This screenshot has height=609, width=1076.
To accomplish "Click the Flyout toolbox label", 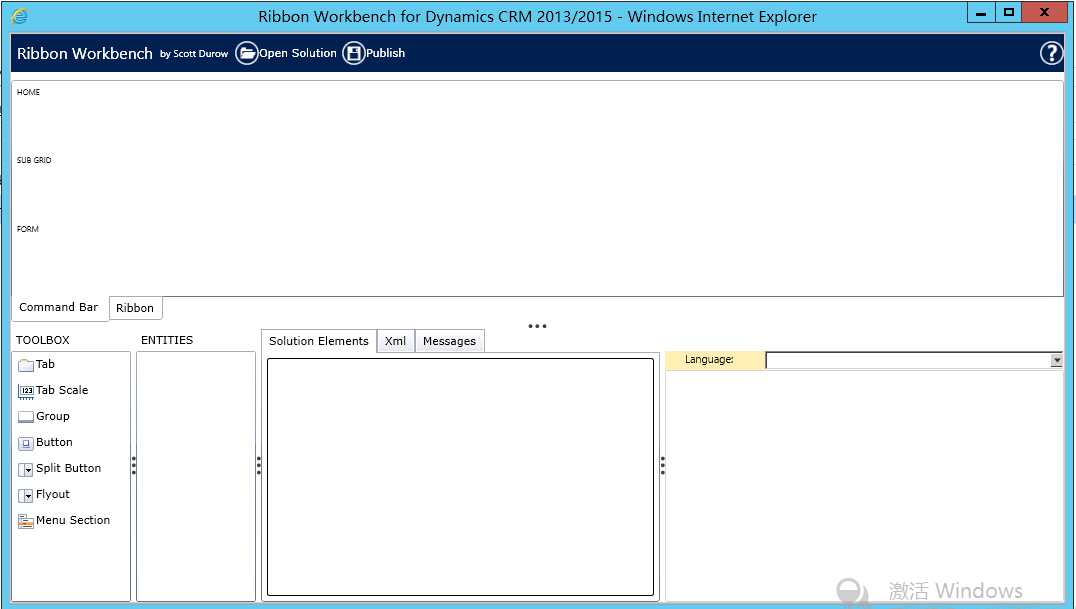I will [53, 494].
